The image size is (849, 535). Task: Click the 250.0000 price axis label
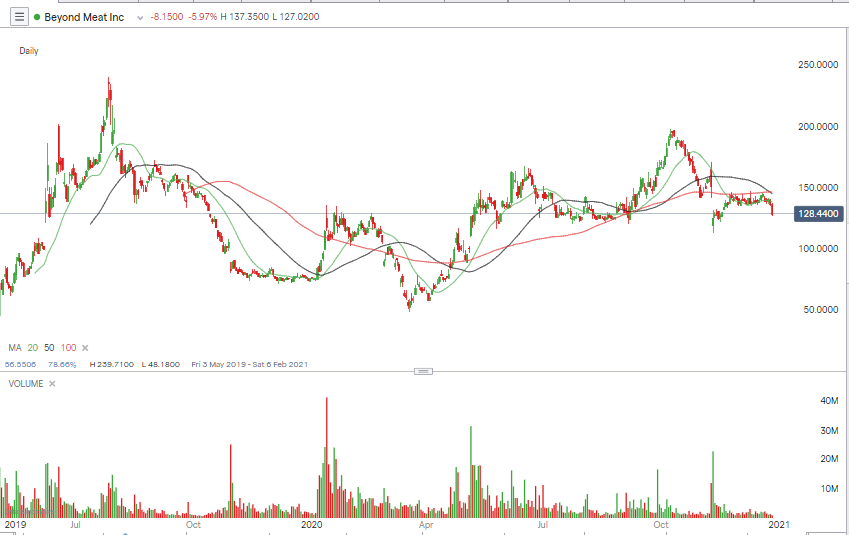click(818, 64)
